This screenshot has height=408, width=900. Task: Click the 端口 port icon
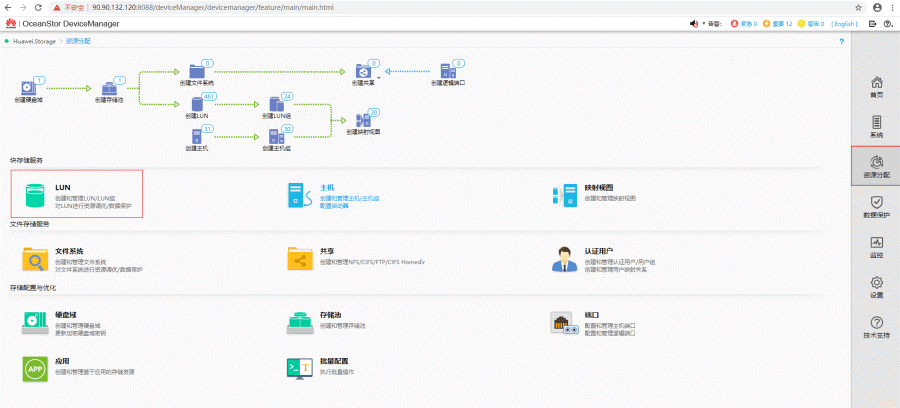[x=564, y=322]
